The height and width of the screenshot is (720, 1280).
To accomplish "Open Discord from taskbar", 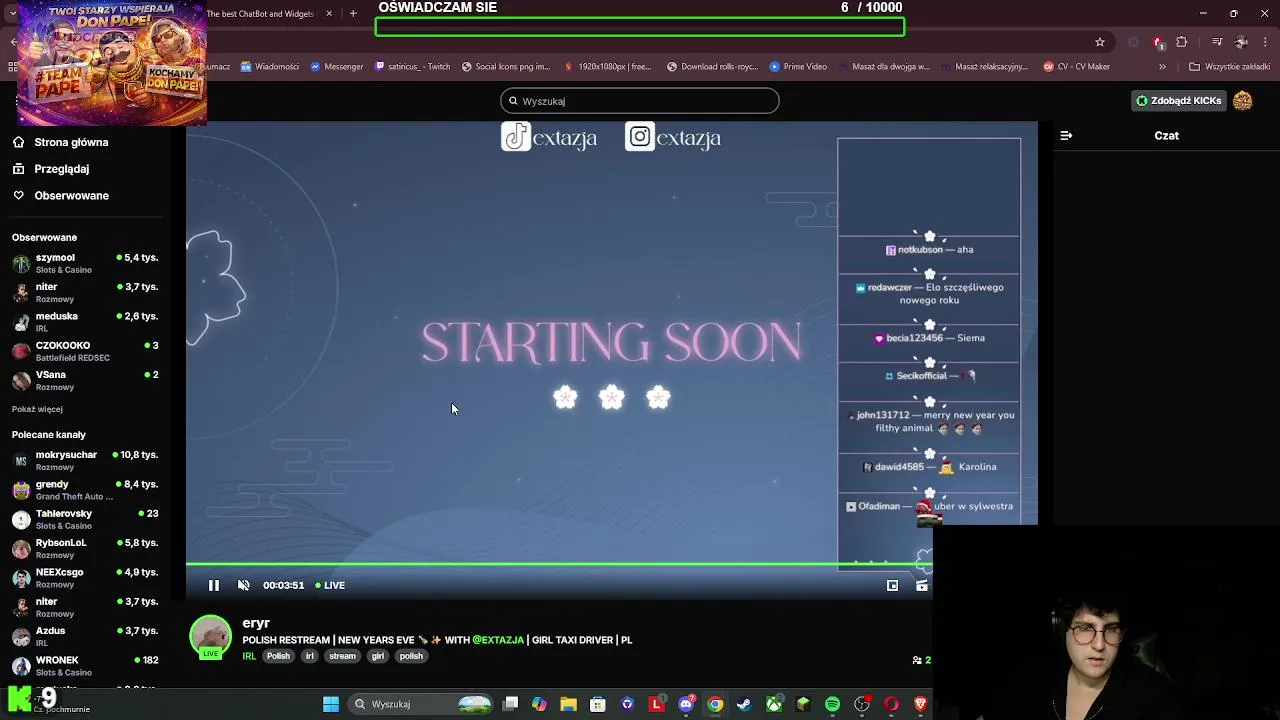I will (x=686, y=704).
